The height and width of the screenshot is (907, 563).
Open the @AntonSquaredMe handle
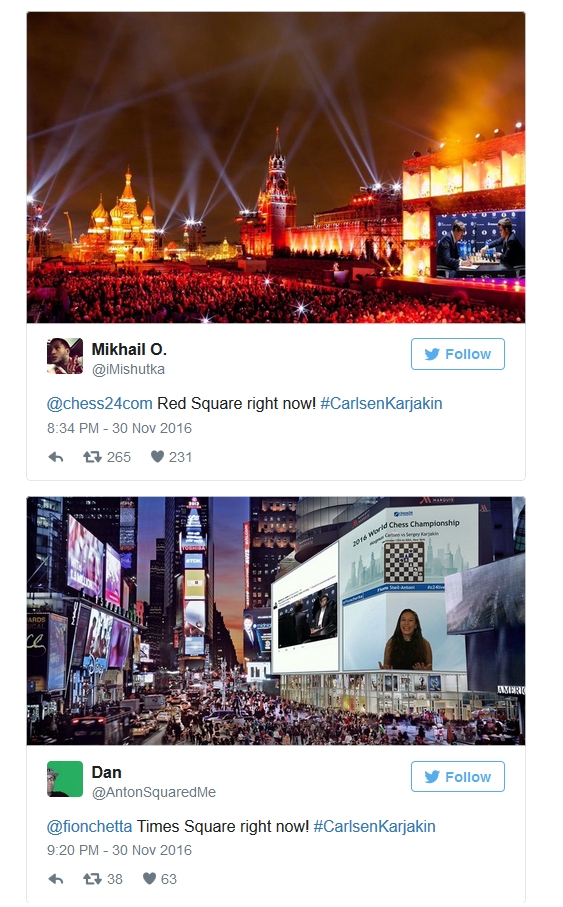(x=154, y=792)
